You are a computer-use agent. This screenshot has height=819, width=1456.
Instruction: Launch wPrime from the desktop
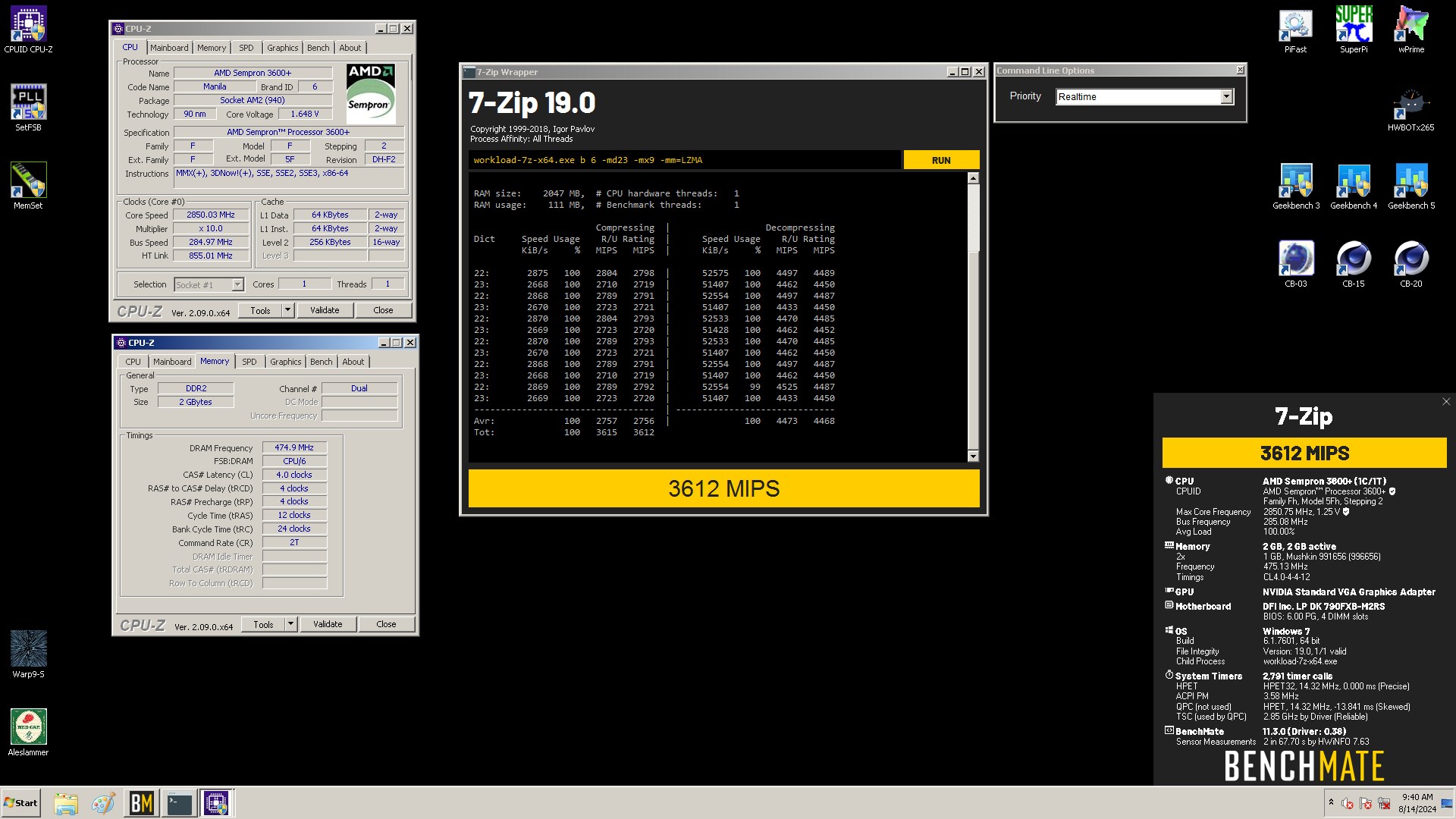[x=1411, y=30]
